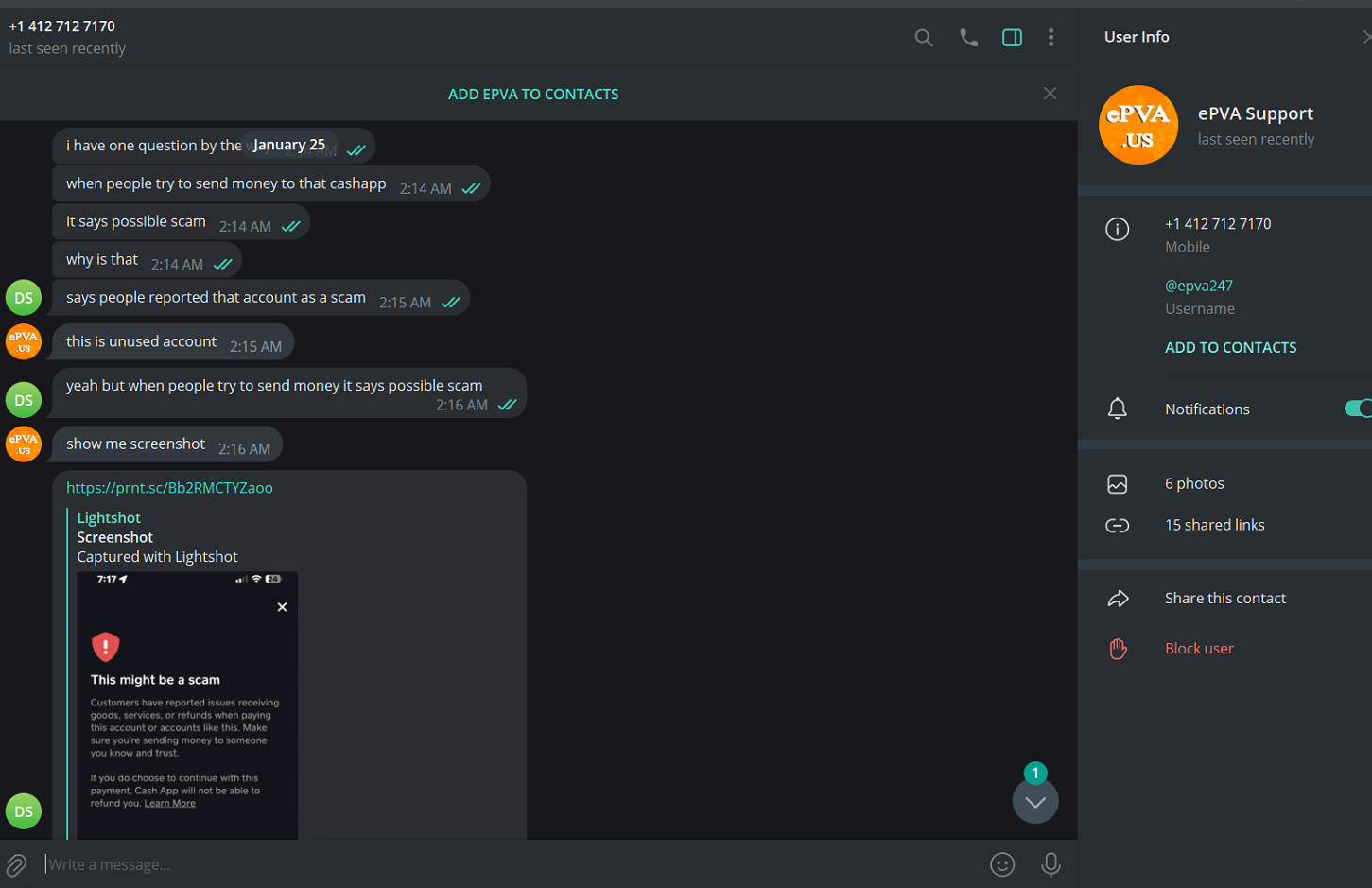The image size is (1372, 888).
Task: Click the notifications bell icon
Action: (1117, 409)
